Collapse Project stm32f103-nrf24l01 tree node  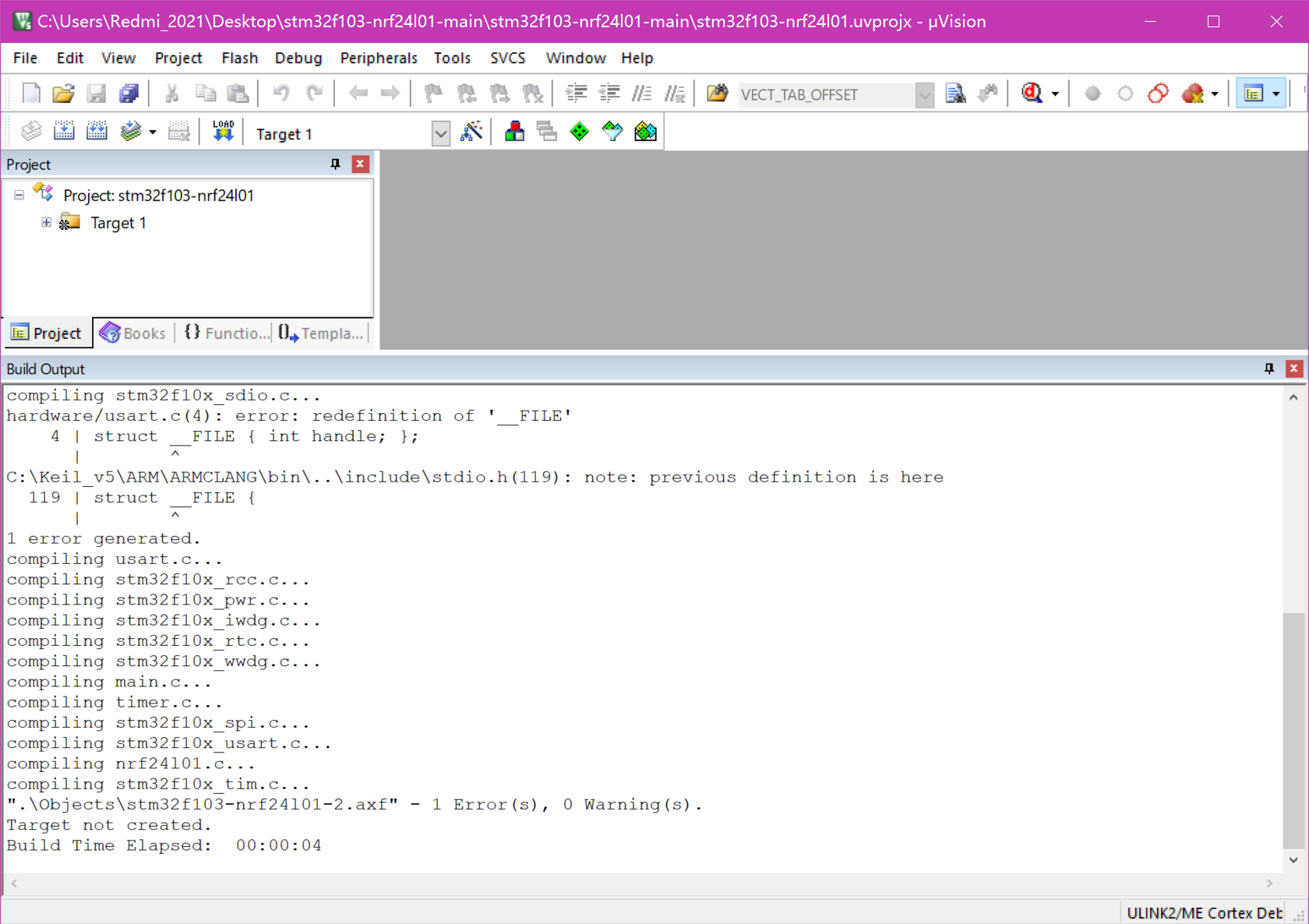(19, 196)
